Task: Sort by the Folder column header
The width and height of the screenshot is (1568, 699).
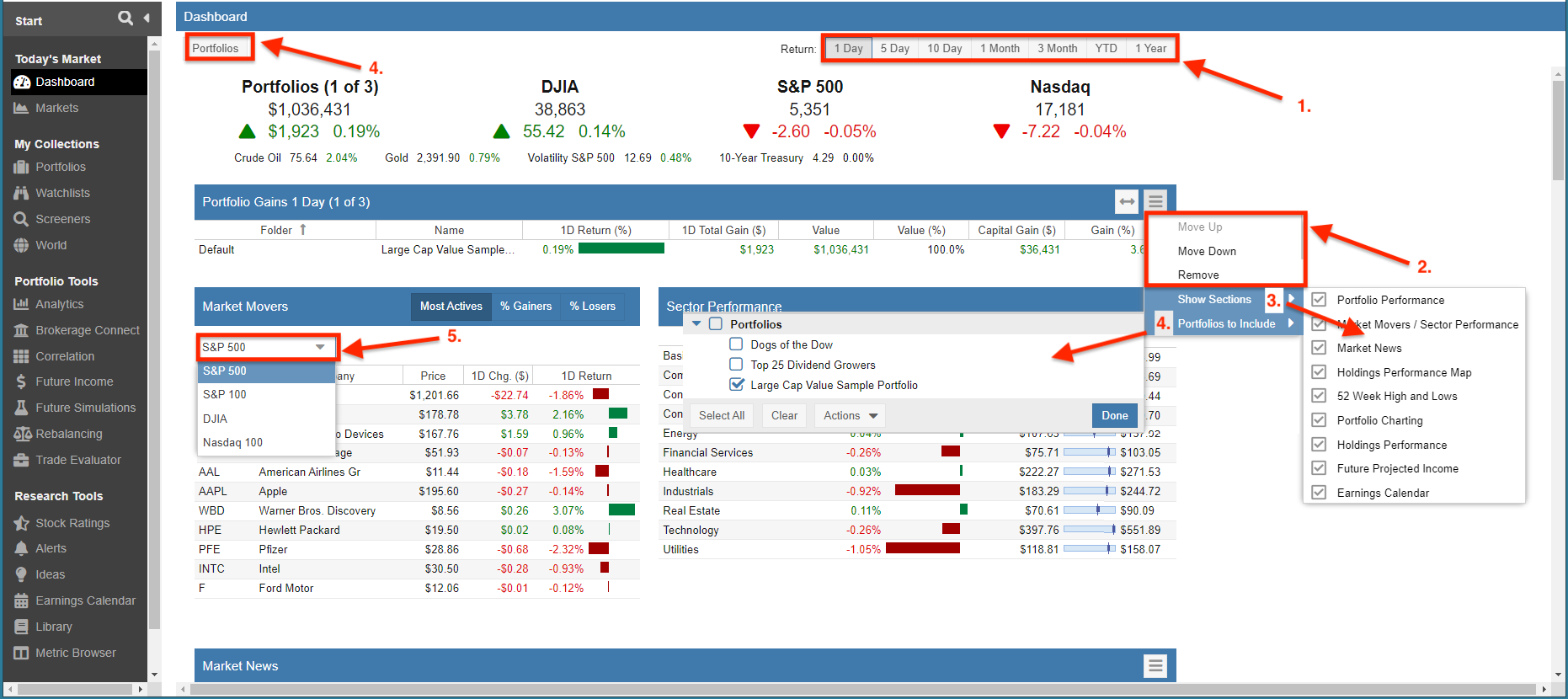Action: (285, 230)
